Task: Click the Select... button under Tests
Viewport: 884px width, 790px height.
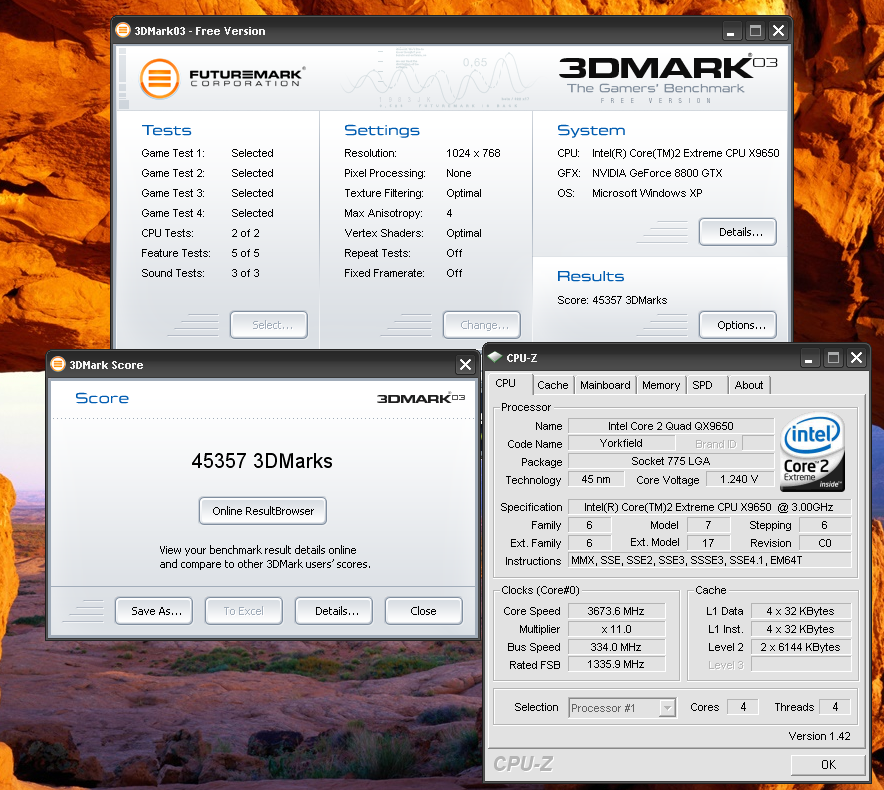Action: (x=269, y=325)
